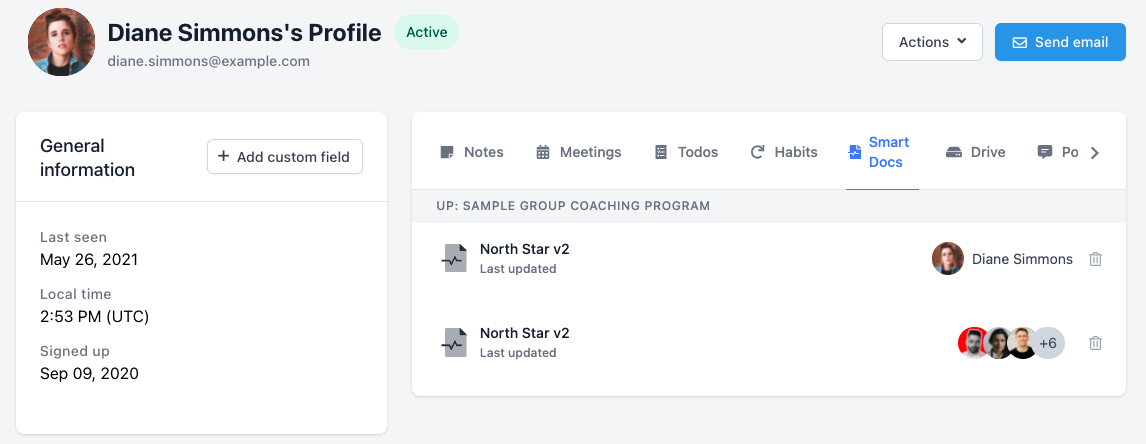Add custom field to general information

(285, 157)
